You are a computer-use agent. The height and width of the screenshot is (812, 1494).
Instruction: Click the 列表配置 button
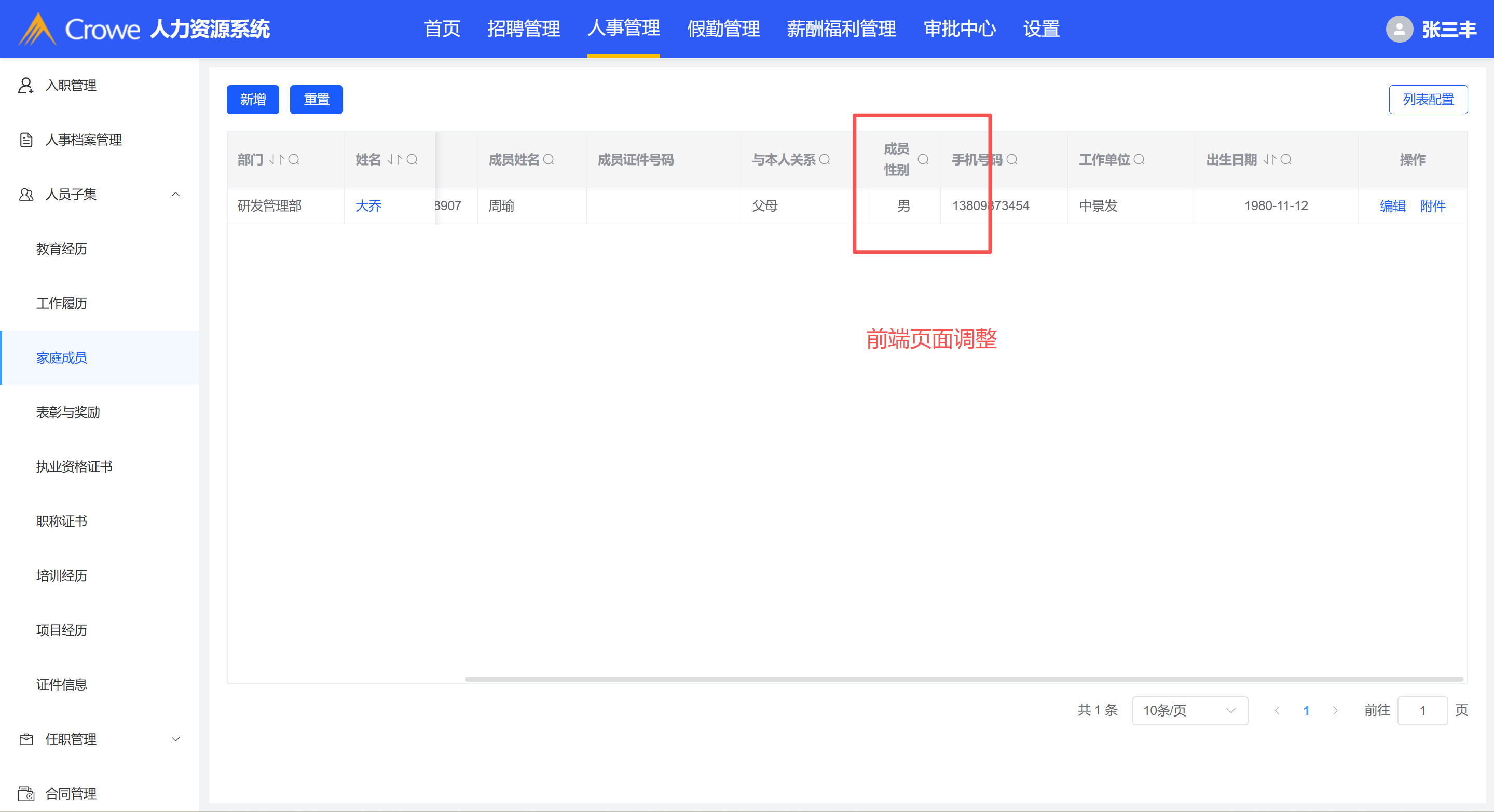pyautogui.click(x=1428, y=100)
